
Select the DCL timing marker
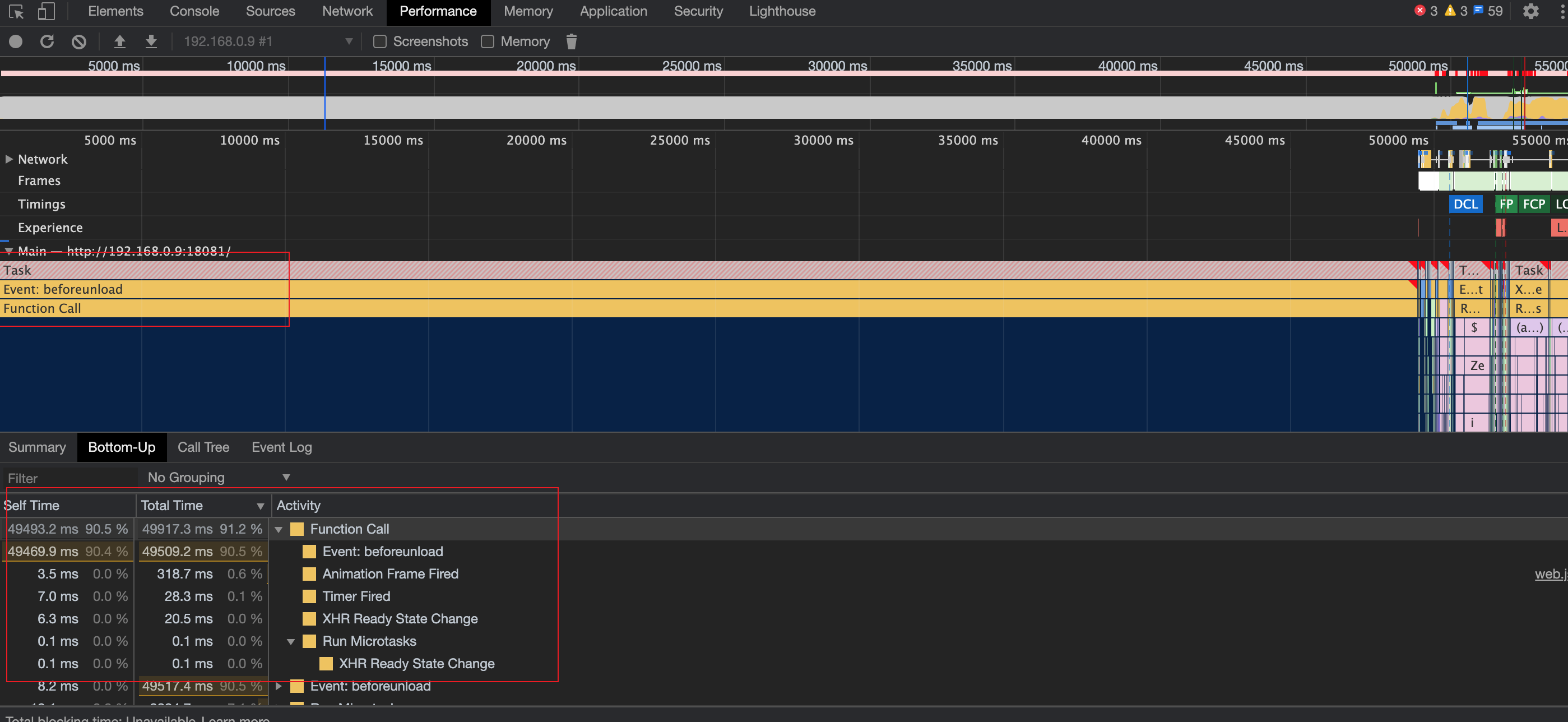pyautogui.click(x=1465, y=204)
